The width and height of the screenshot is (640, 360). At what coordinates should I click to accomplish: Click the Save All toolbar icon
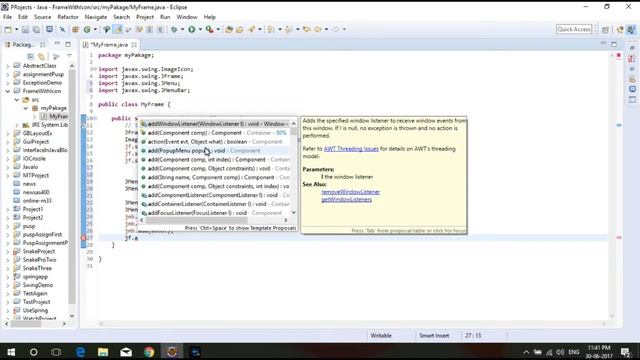(36, 29)
